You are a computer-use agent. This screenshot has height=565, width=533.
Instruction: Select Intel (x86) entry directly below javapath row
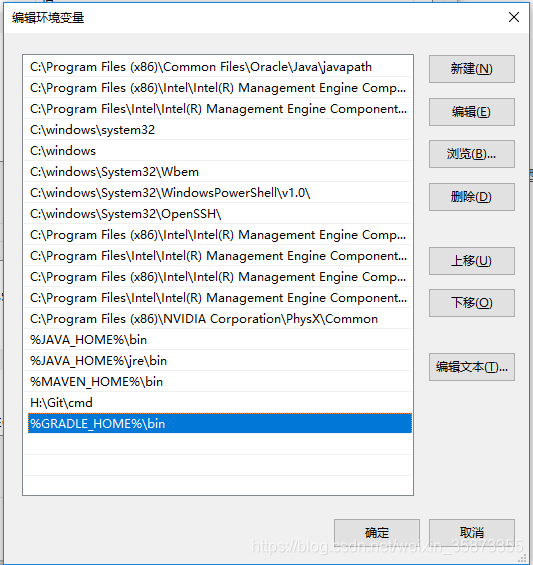tap(218, 88)
